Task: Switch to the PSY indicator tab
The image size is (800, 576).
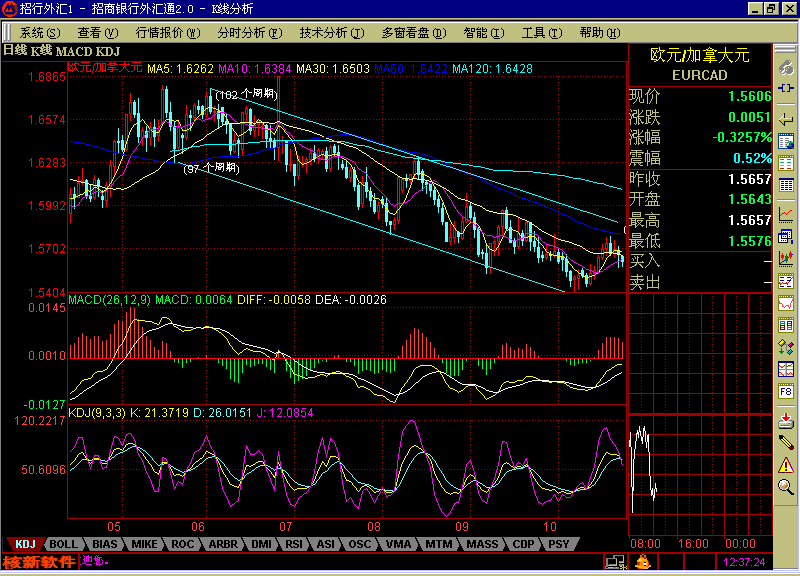Action: 559,544
